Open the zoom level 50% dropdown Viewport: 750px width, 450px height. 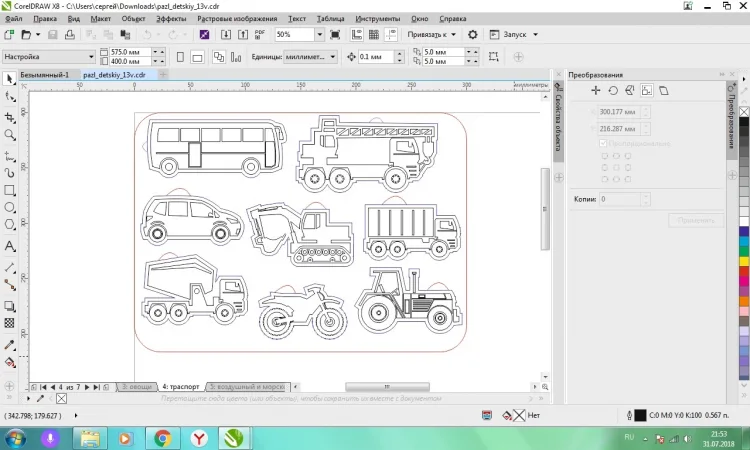(x=320, y=34)
